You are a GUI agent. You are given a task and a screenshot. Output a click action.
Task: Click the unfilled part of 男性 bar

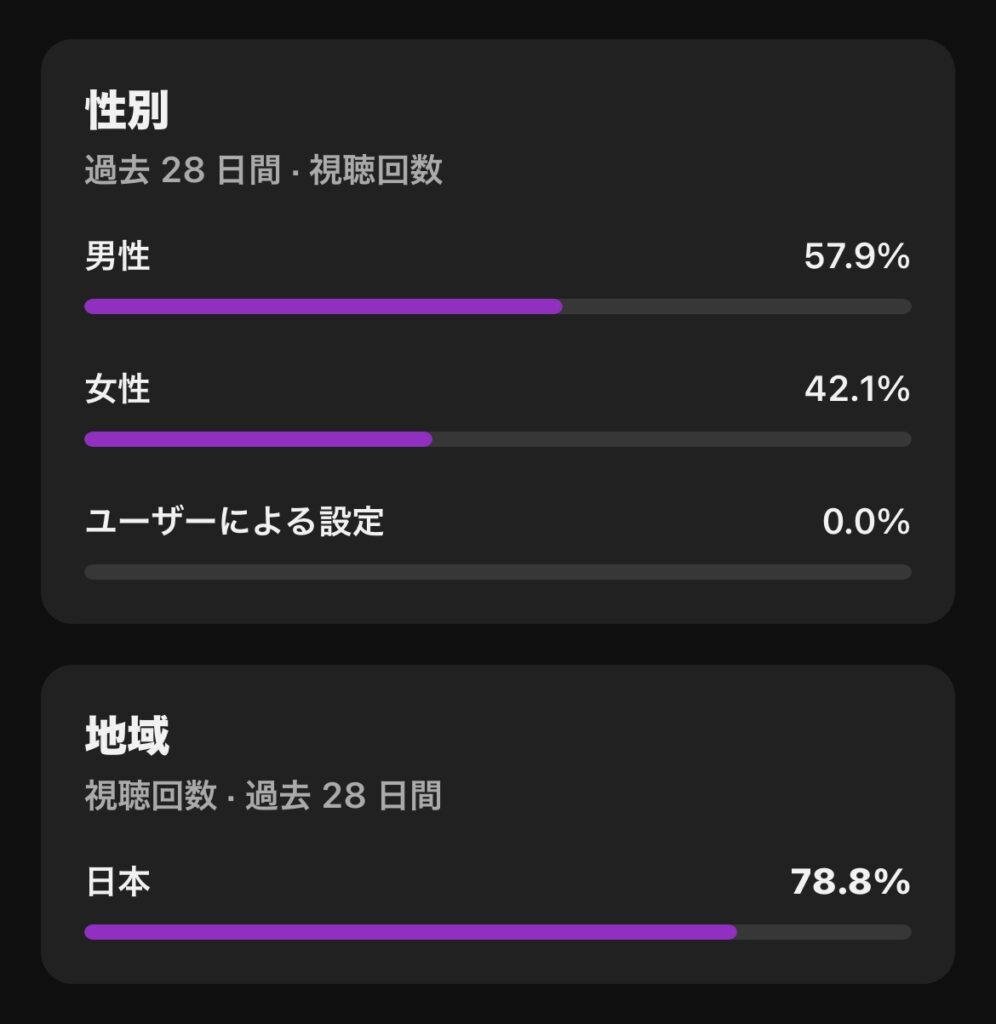pyautogui.click(x=737, y=306)
